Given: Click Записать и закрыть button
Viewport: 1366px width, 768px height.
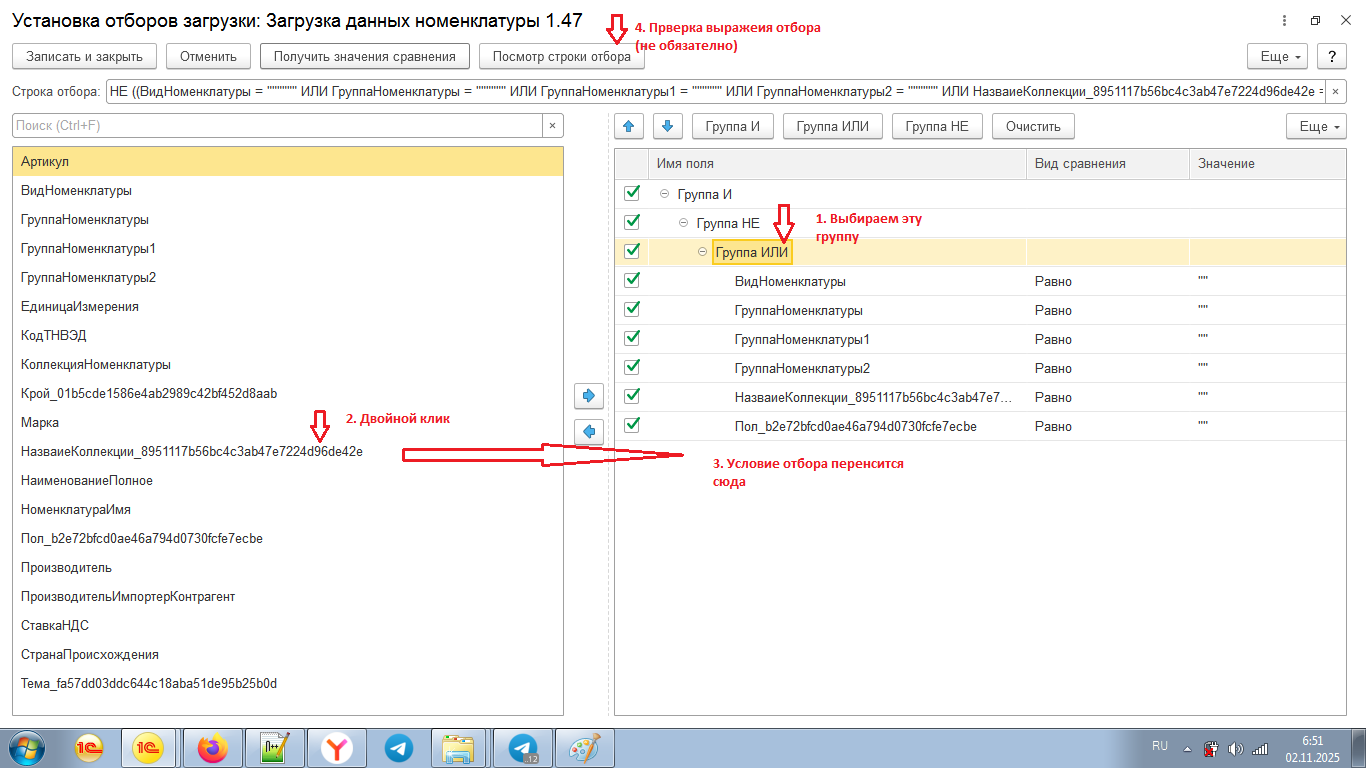Looking at the screenshot, I should [84, 57].
